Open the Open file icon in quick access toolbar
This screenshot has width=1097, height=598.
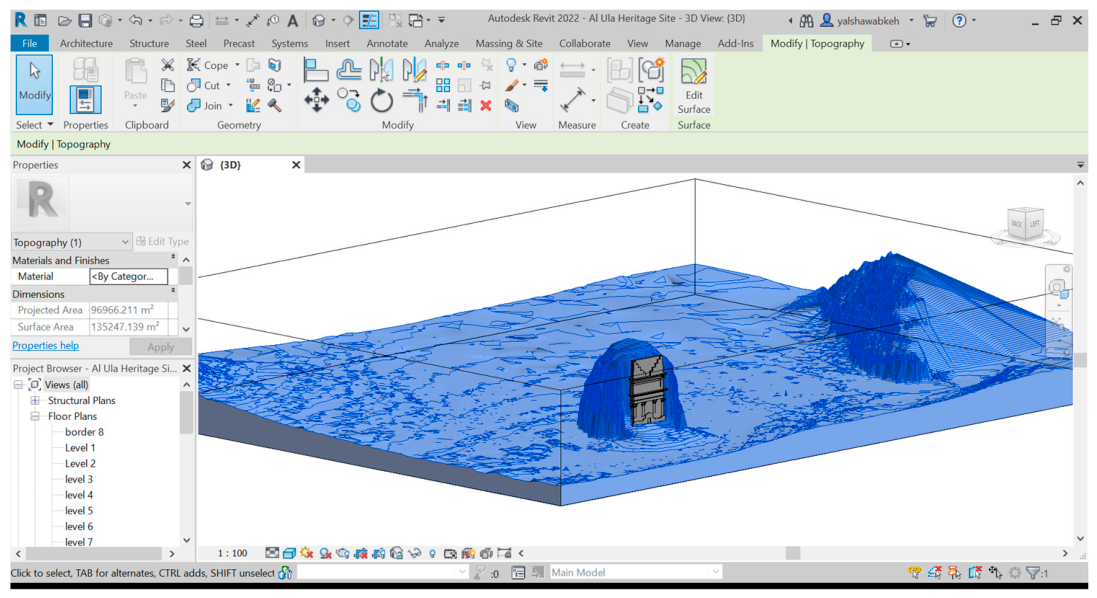click(x=64, y=21)
